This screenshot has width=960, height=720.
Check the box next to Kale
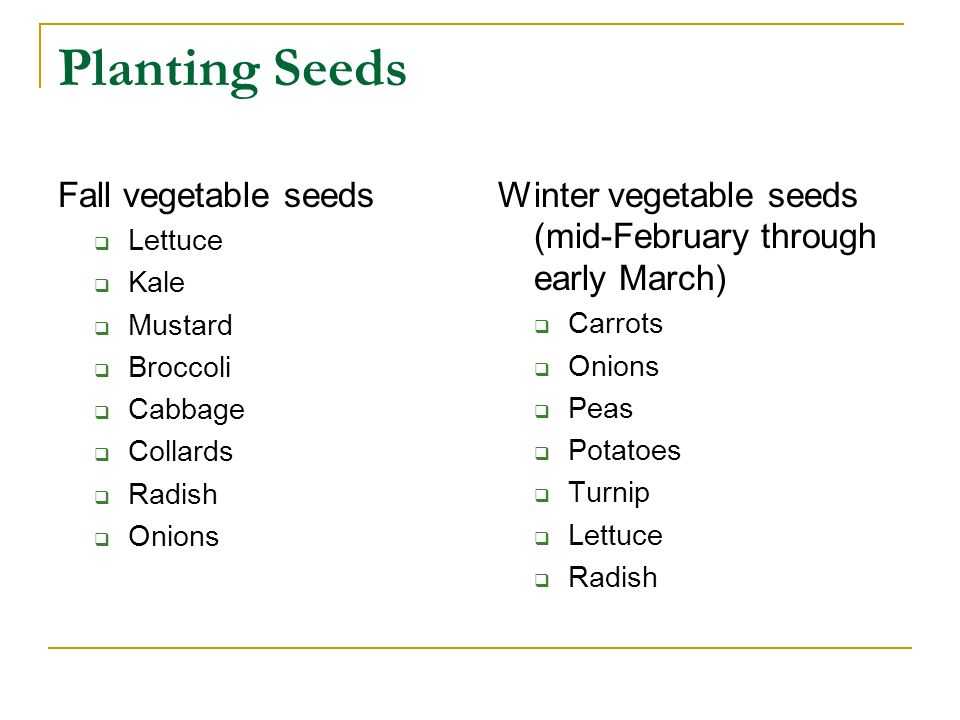[x=102, y=285]
